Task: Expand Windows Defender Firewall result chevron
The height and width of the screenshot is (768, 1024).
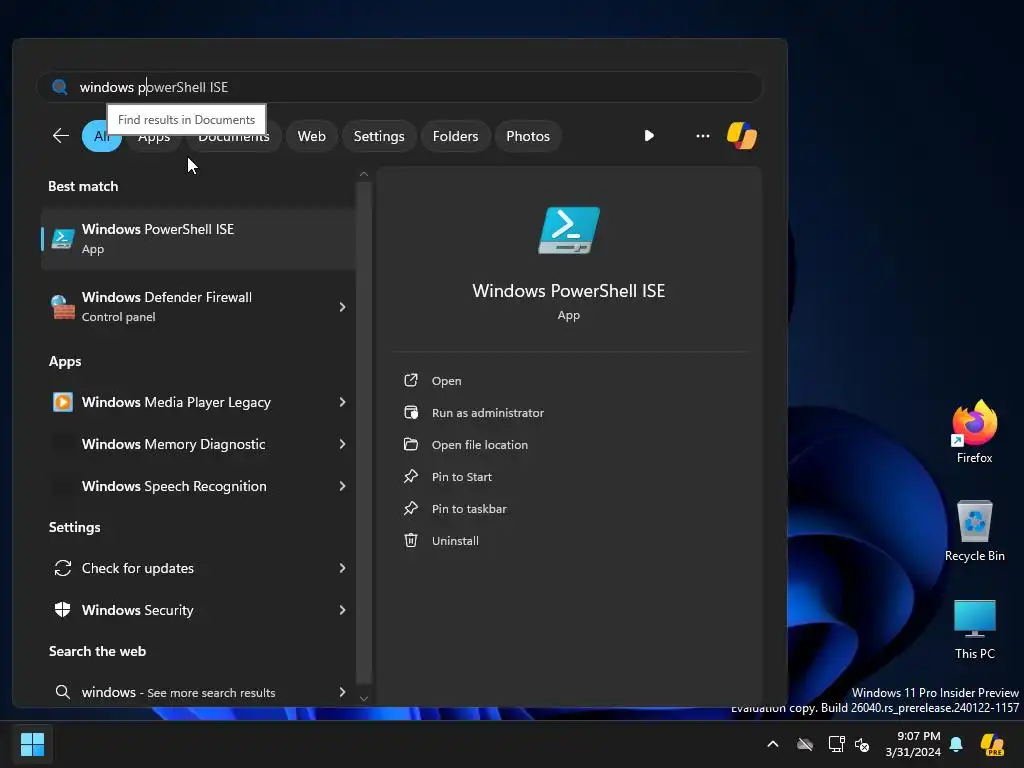Action: click(x=342, y=307)
